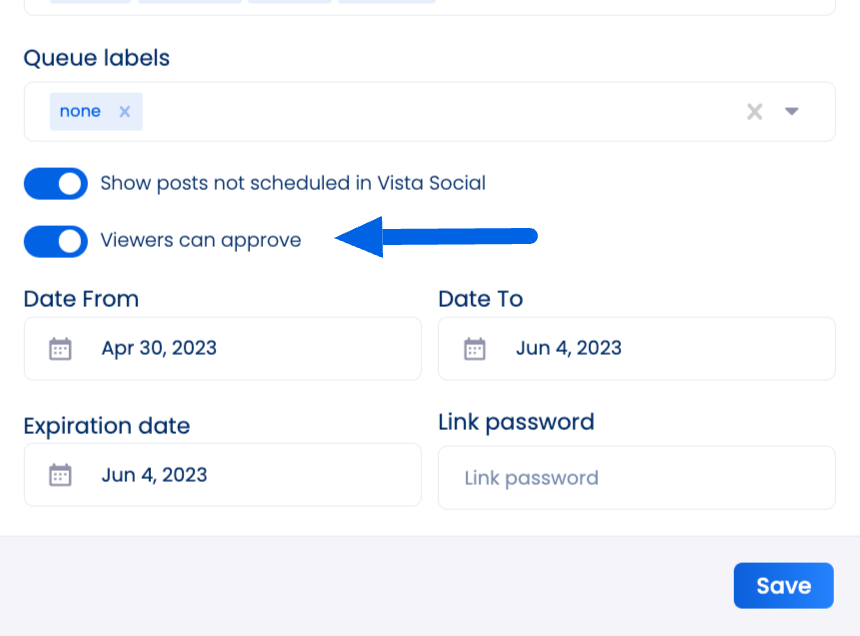The width and height of the screenshot is (860, 636).
Task: Click the 'Expiration date' field heading
Action: [x=107, y=426]
